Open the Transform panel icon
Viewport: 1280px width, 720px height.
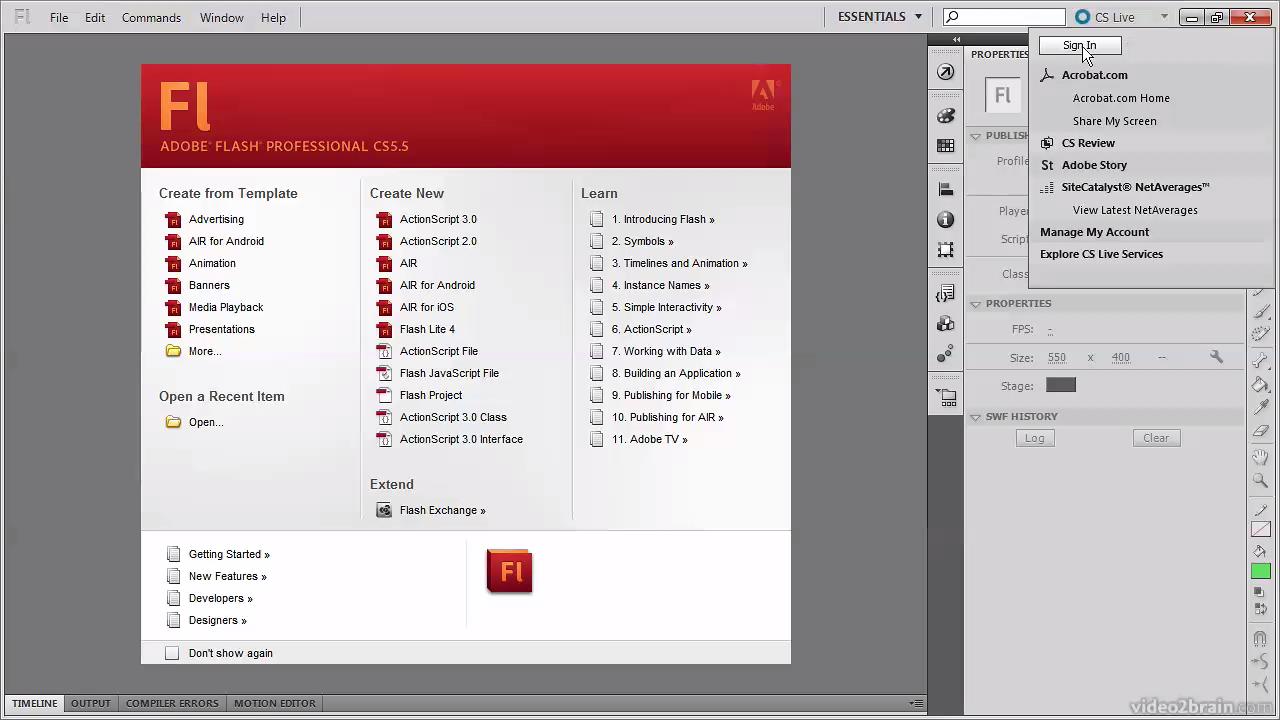946,250
